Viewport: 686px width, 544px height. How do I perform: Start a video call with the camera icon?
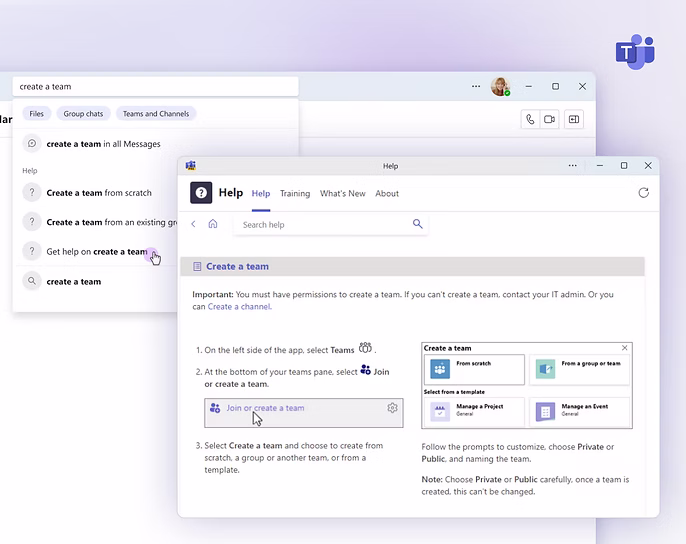(x=550, y=119)
